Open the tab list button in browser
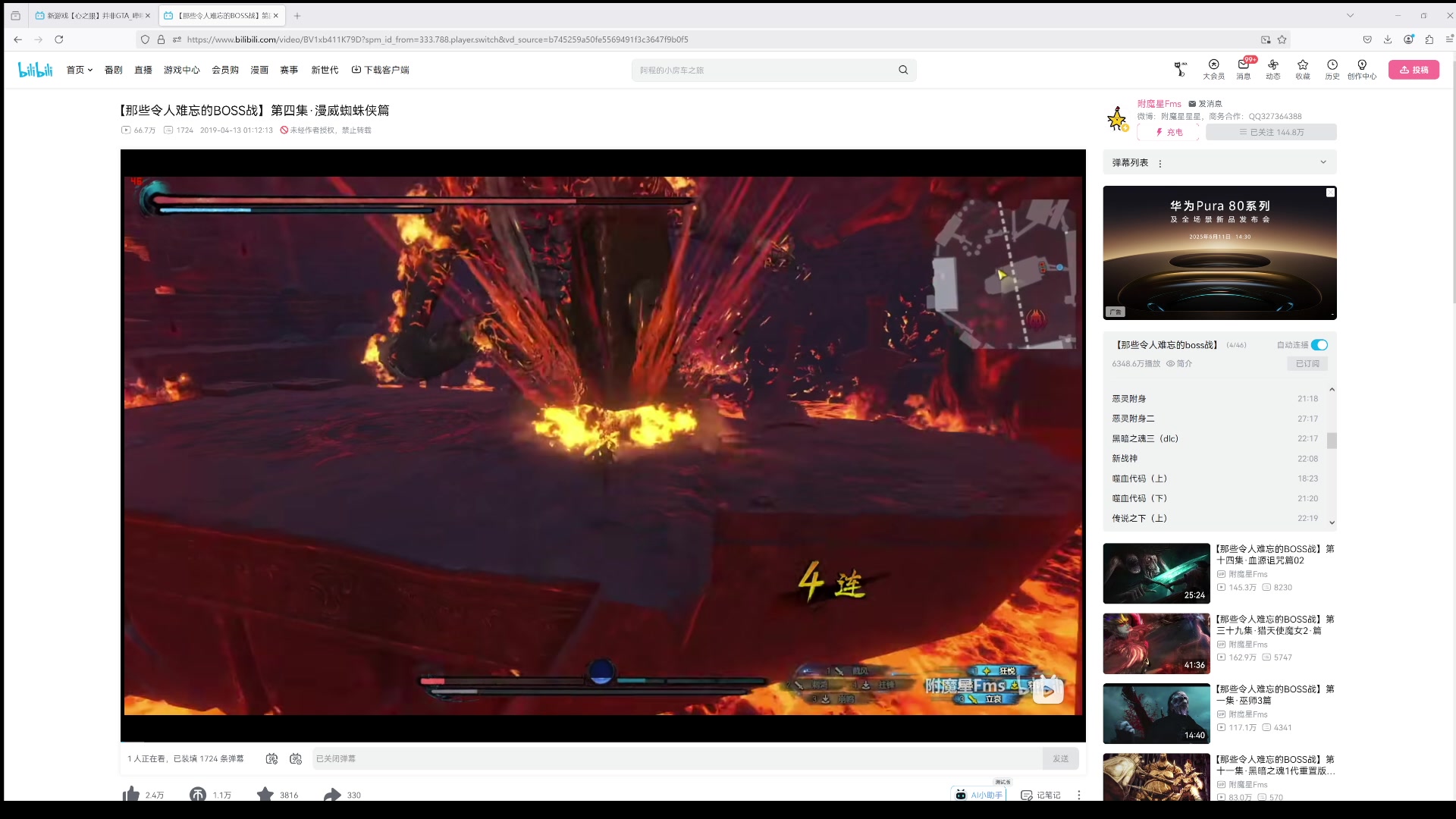 (15, 15)
